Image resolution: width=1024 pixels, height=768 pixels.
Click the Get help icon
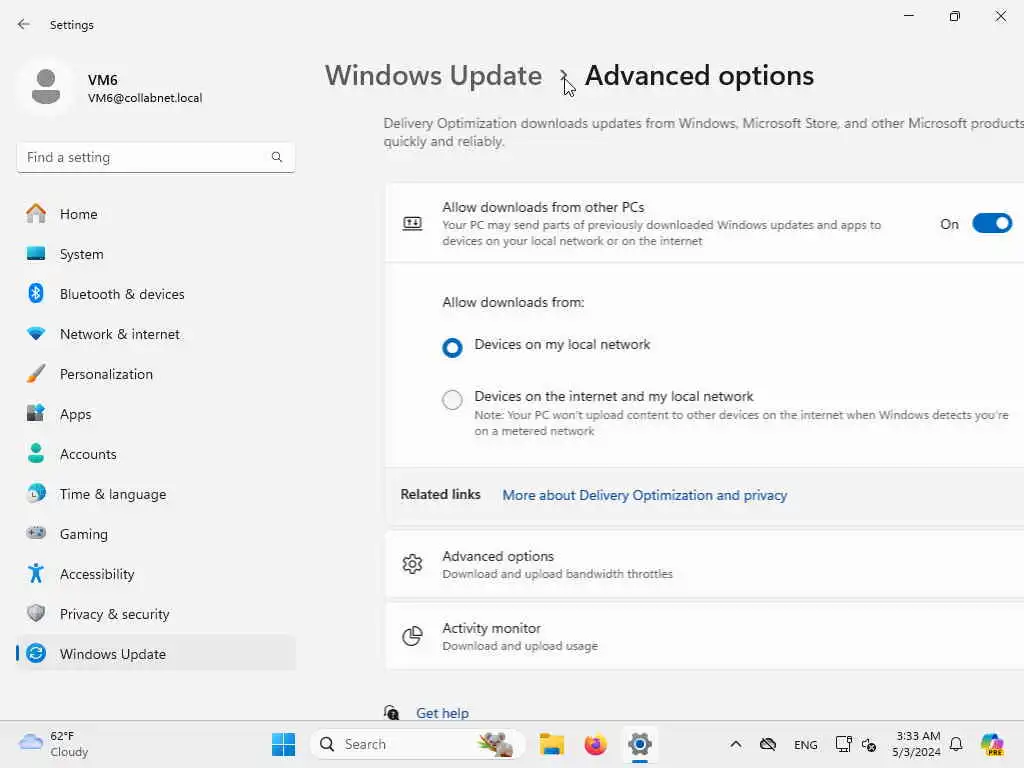tap(391, 712)
